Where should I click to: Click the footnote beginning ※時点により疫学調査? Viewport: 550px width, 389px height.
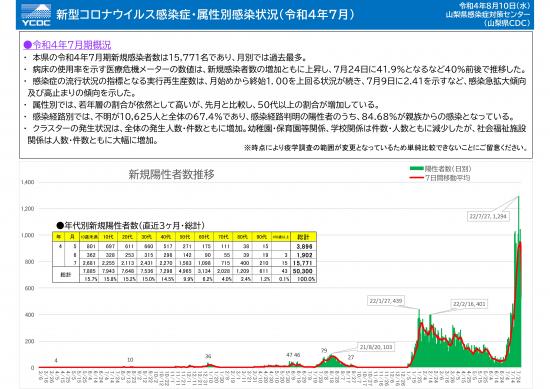(x=386, y=148)
